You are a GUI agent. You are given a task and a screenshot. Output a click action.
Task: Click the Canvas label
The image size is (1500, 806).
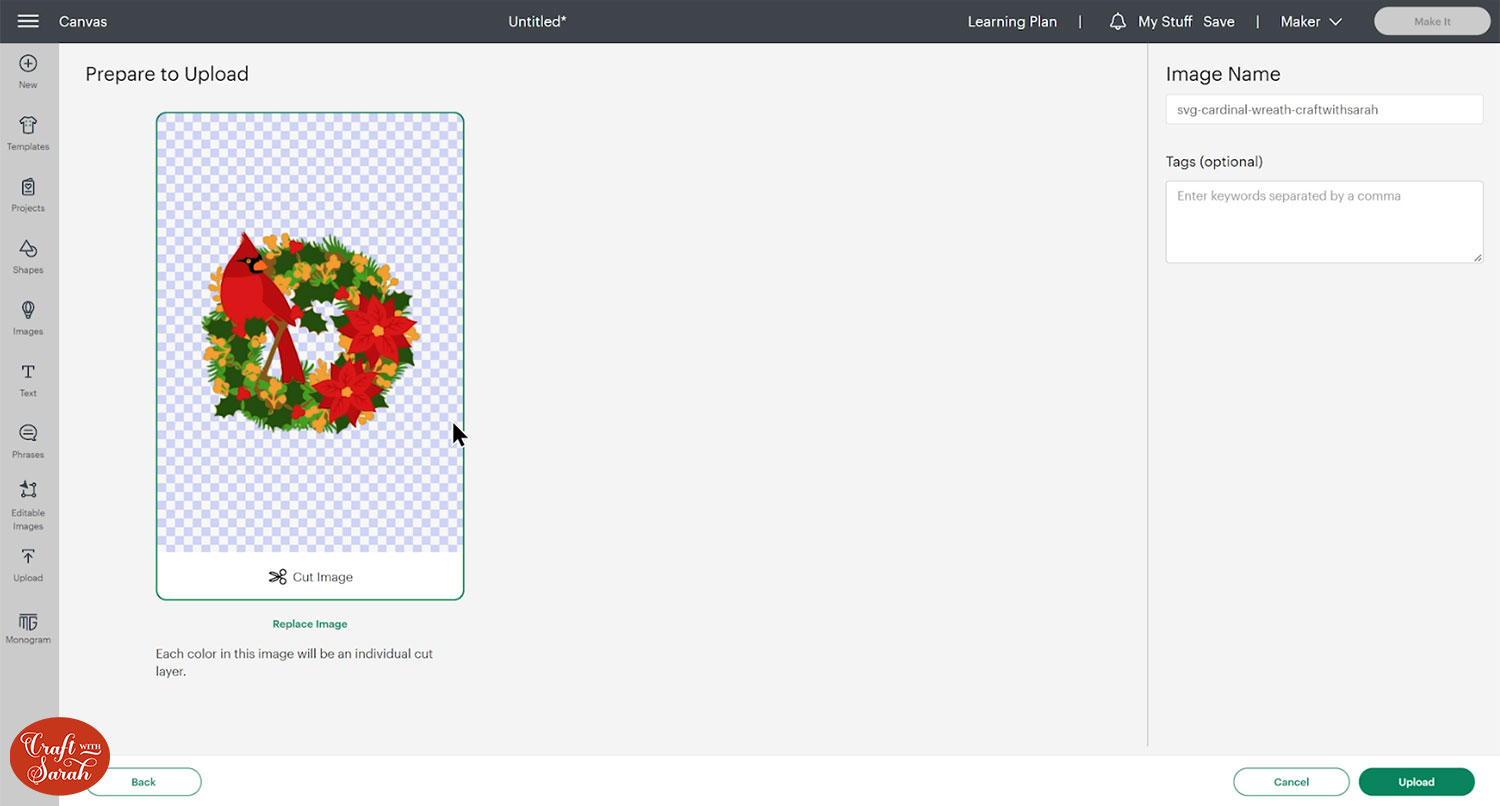(83, 21)
